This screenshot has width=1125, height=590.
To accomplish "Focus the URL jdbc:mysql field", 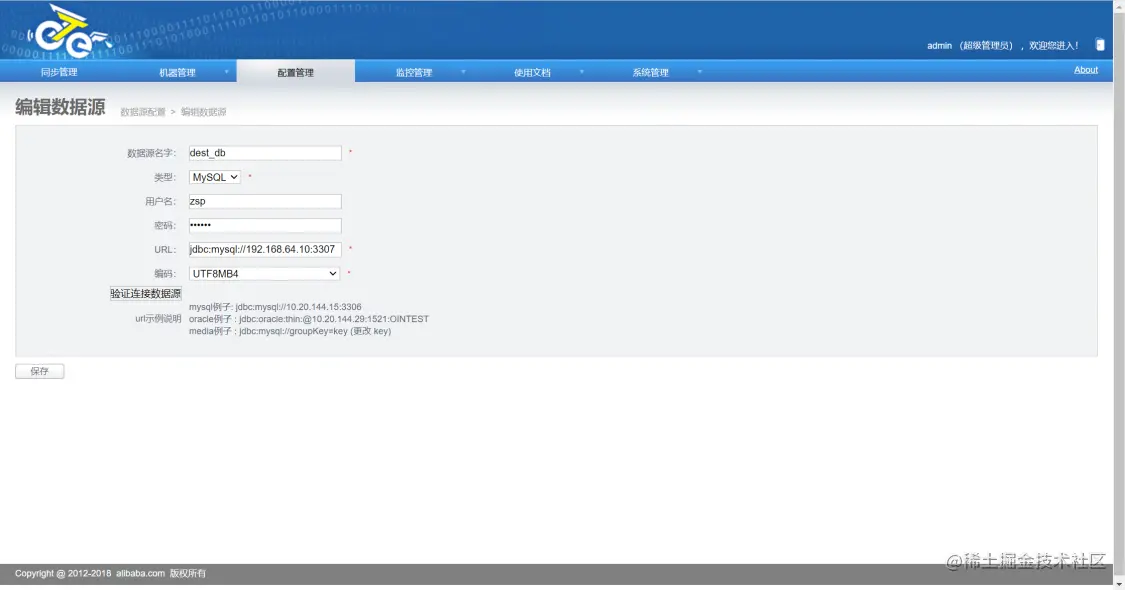I will click(x=265, y=249).
